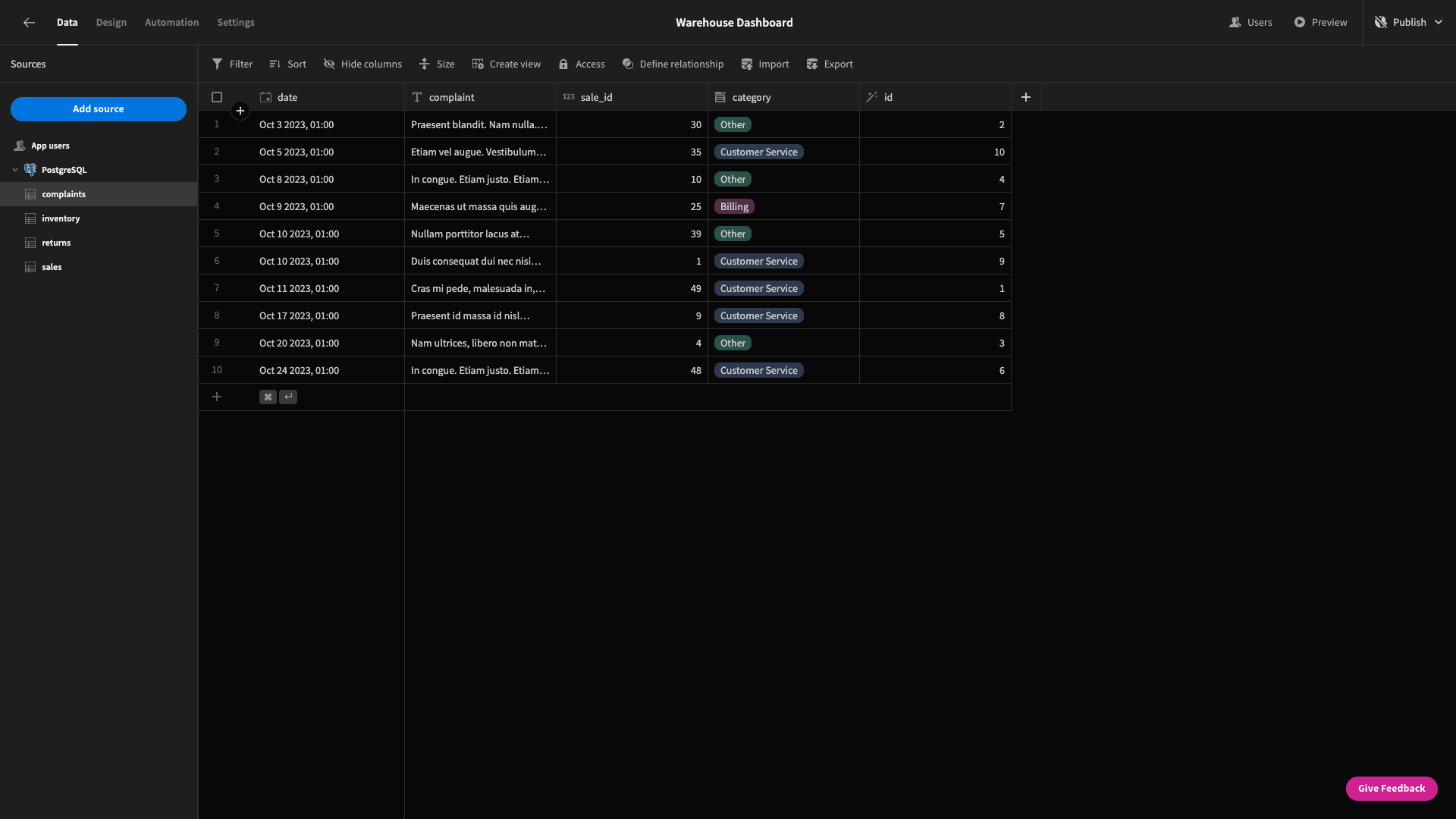1456x819 pixels.
Task: Click Export data button
Action: click(830, 64)
